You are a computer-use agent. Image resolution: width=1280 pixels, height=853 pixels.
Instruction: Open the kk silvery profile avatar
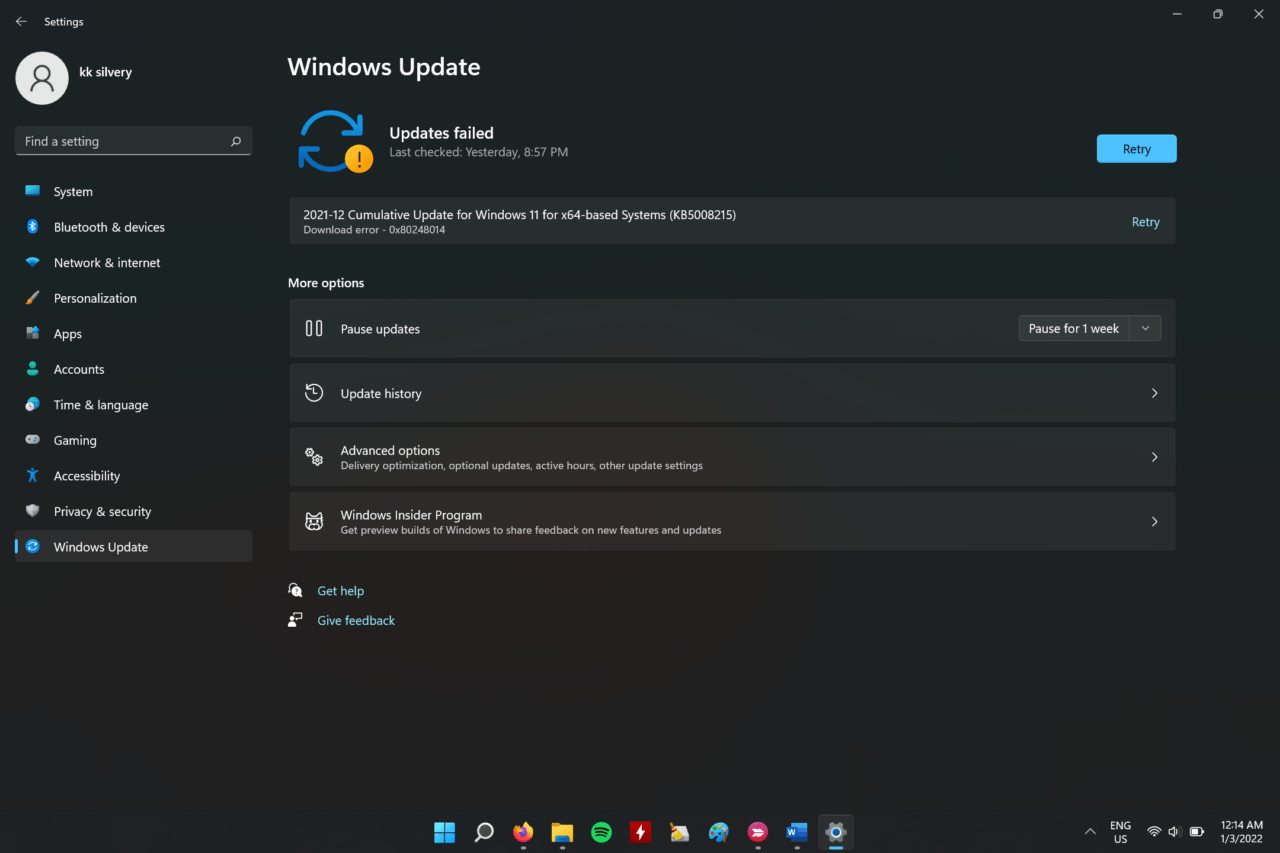pos(42,78)
